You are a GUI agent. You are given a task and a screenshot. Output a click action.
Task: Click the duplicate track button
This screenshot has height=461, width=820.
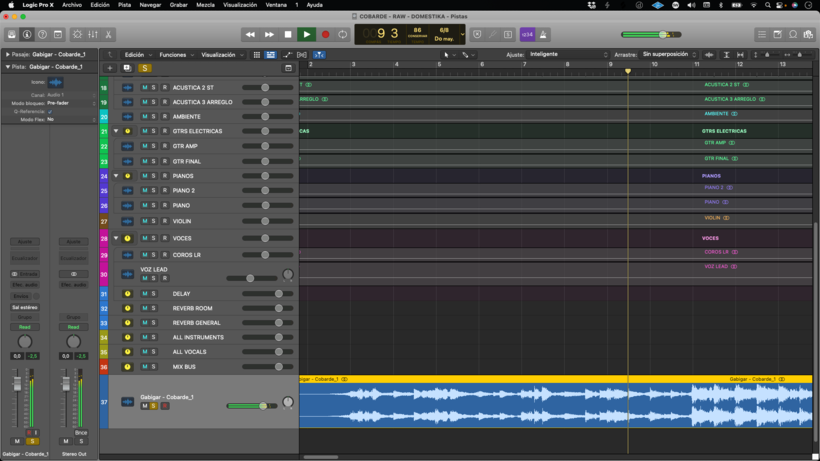click(x=127, y=68)
